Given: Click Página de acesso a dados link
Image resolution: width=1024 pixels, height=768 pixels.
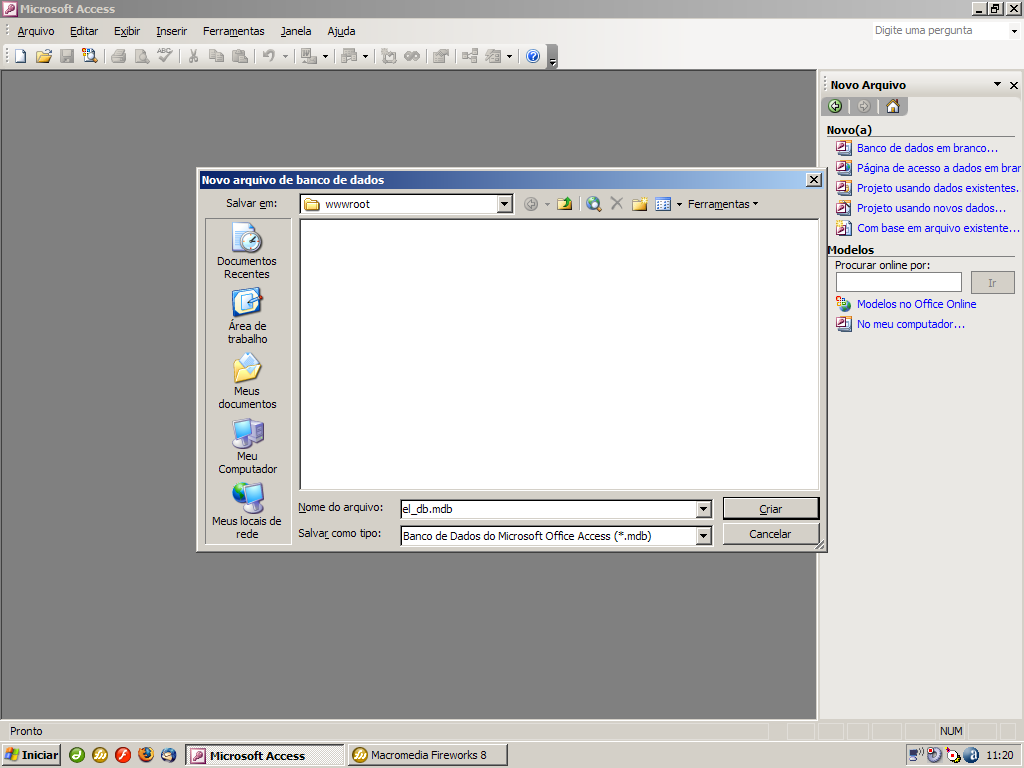Looking at the screenshot, I should click(938, 168).
